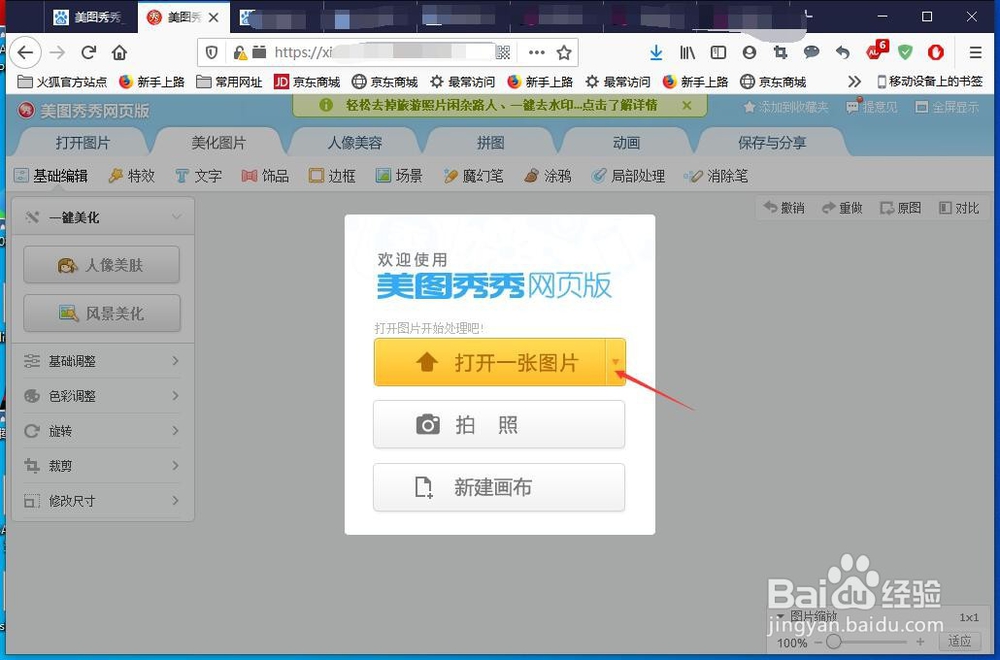Click 添加到收藏夹 add to favorites link
1000x660 pixels.
pos(786,107)
